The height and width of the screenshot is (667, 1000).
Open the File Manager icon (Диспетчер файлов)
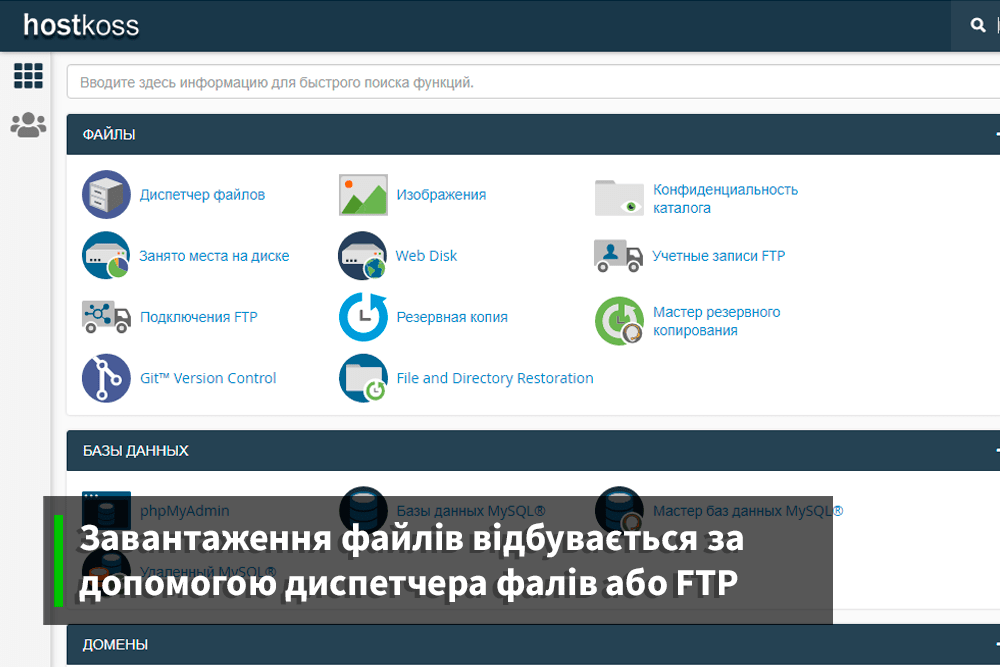106,194
